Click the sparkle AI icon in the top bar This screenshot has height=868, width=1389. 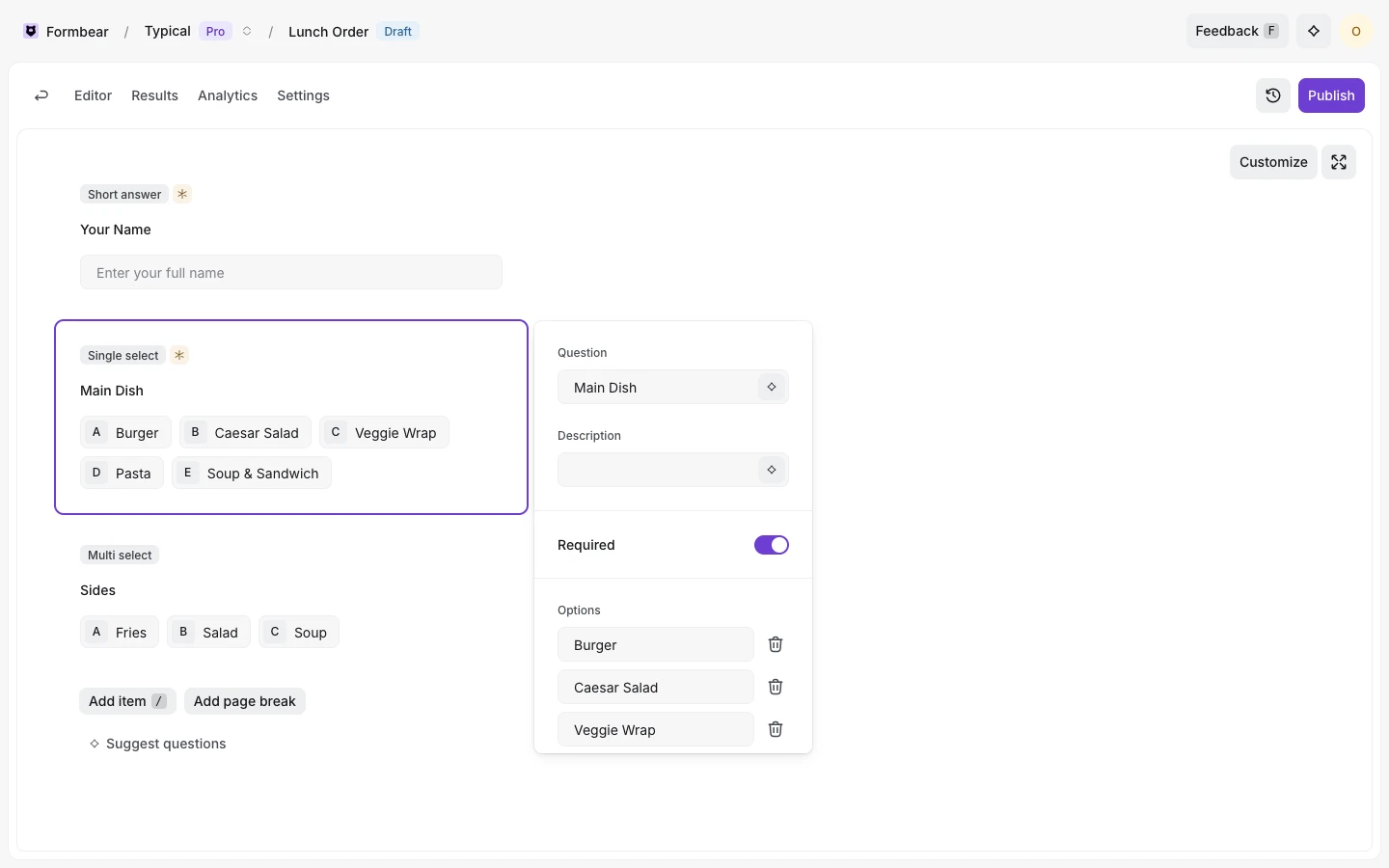click(x=1314, y=31)
